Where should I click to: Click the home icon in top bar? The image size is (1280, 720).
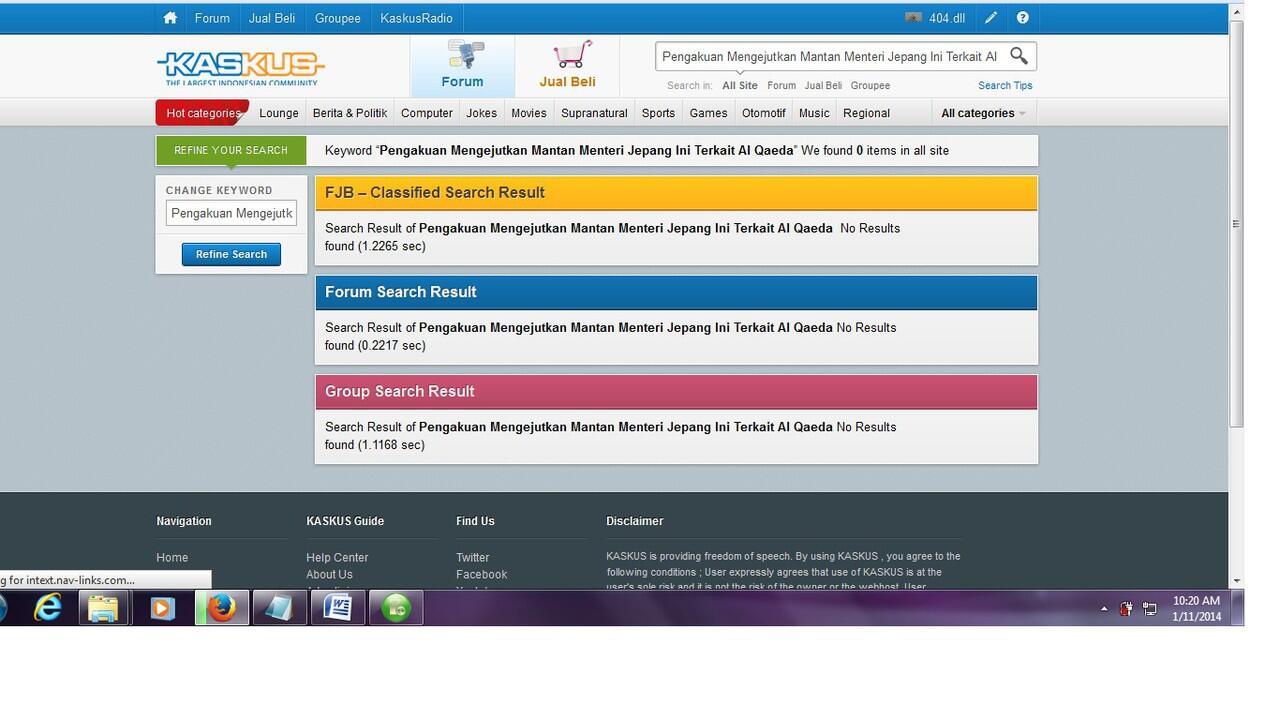point(170,18)
